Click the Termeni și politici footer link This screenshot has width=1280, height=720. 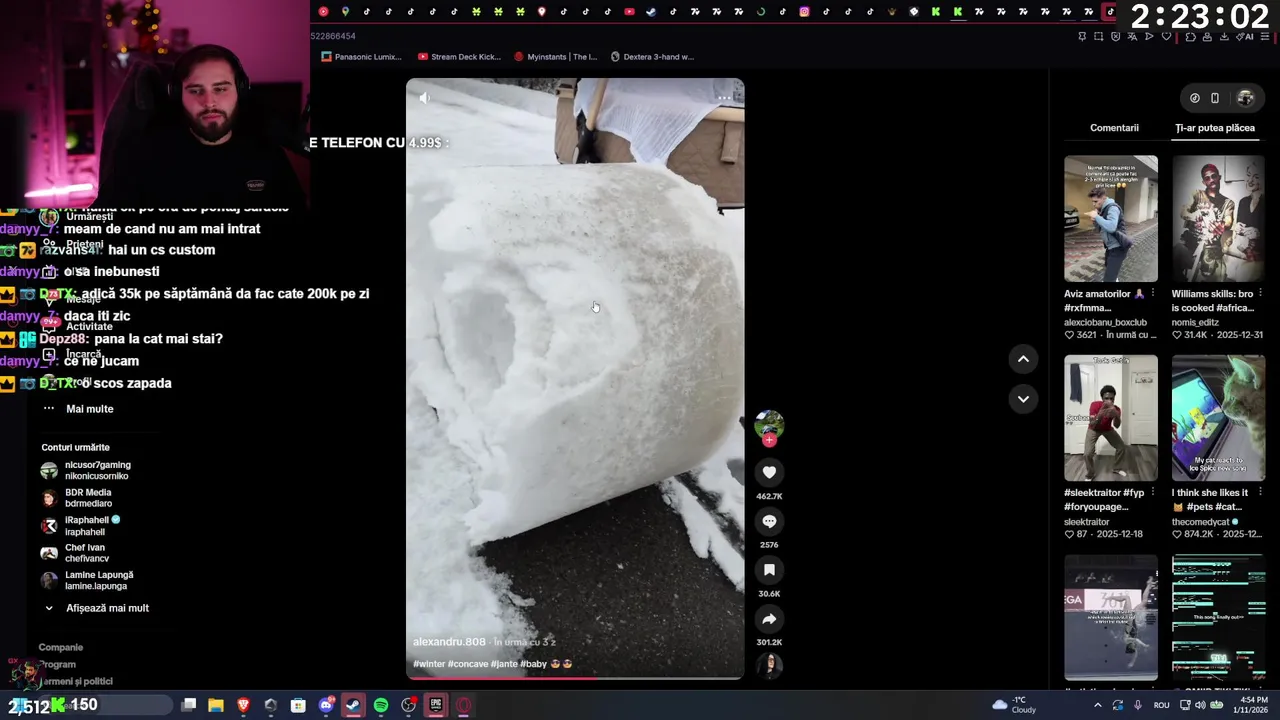(x=75, y=681)
